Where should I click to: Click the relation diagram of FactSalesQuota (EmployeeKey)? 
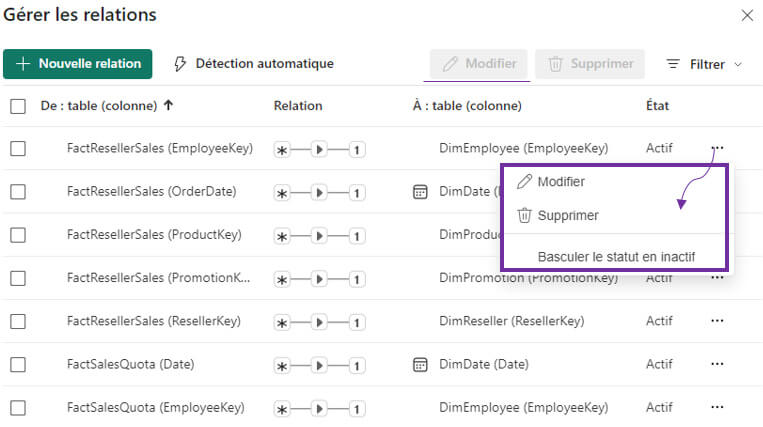pos(319,409)
